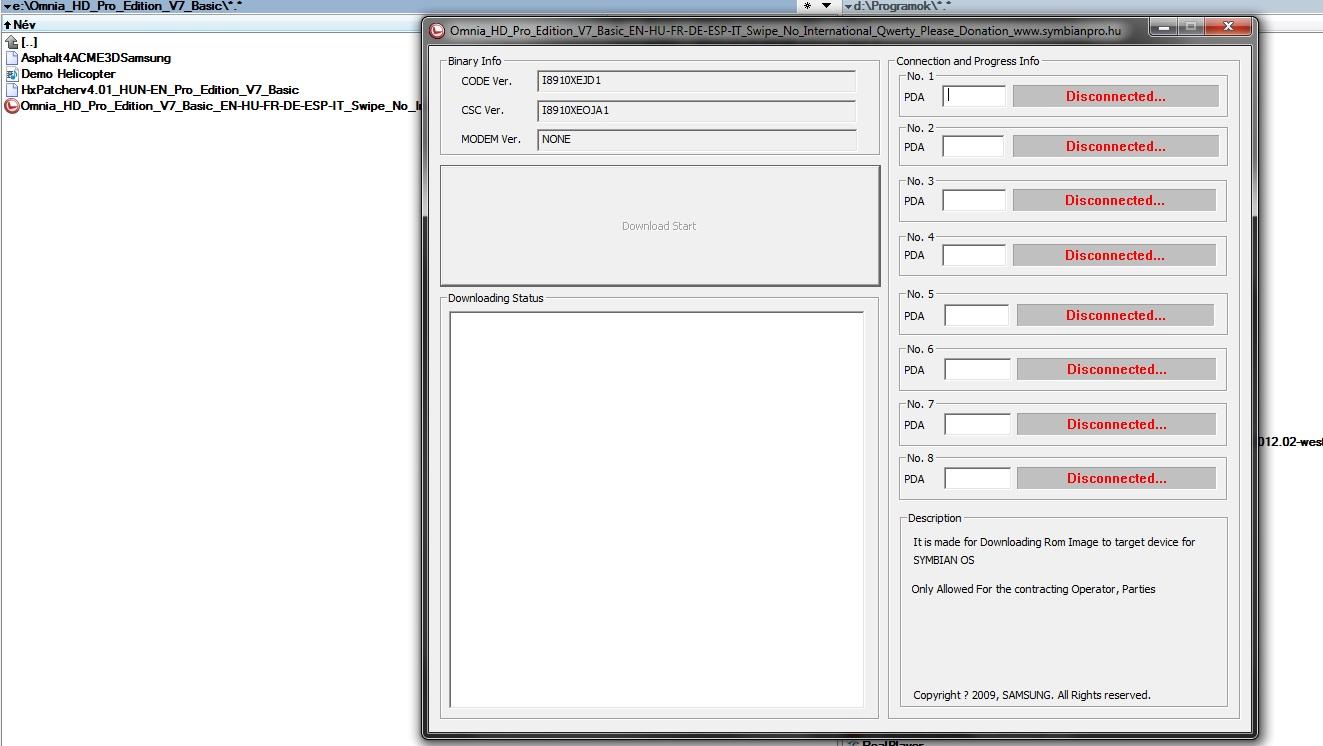Screen dimensions: 1323x746
Task: Select the [..] parent directory entry
Action: (x=29, y=42)
